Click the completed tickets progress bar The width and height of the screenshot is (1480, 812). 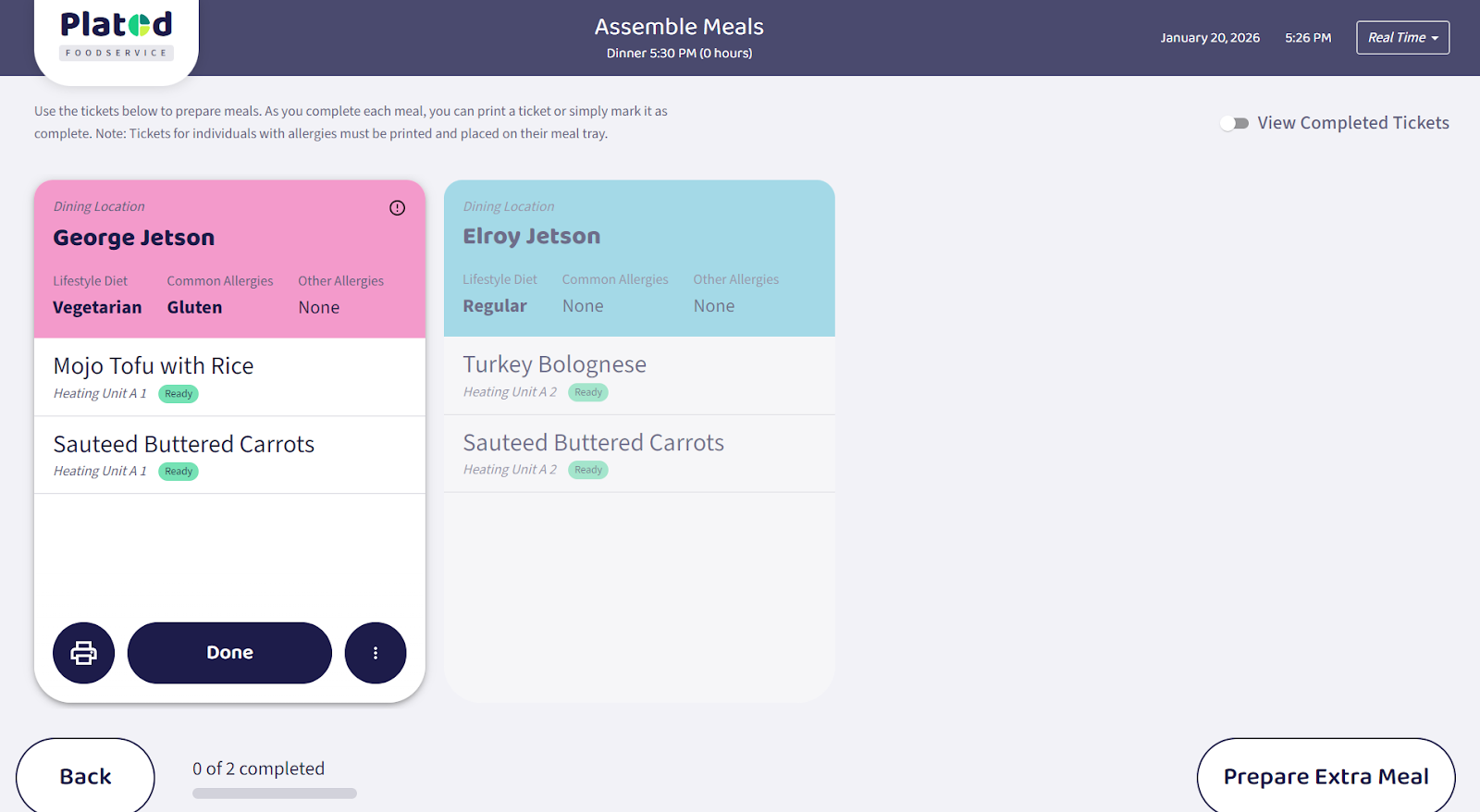pos(275,794)
